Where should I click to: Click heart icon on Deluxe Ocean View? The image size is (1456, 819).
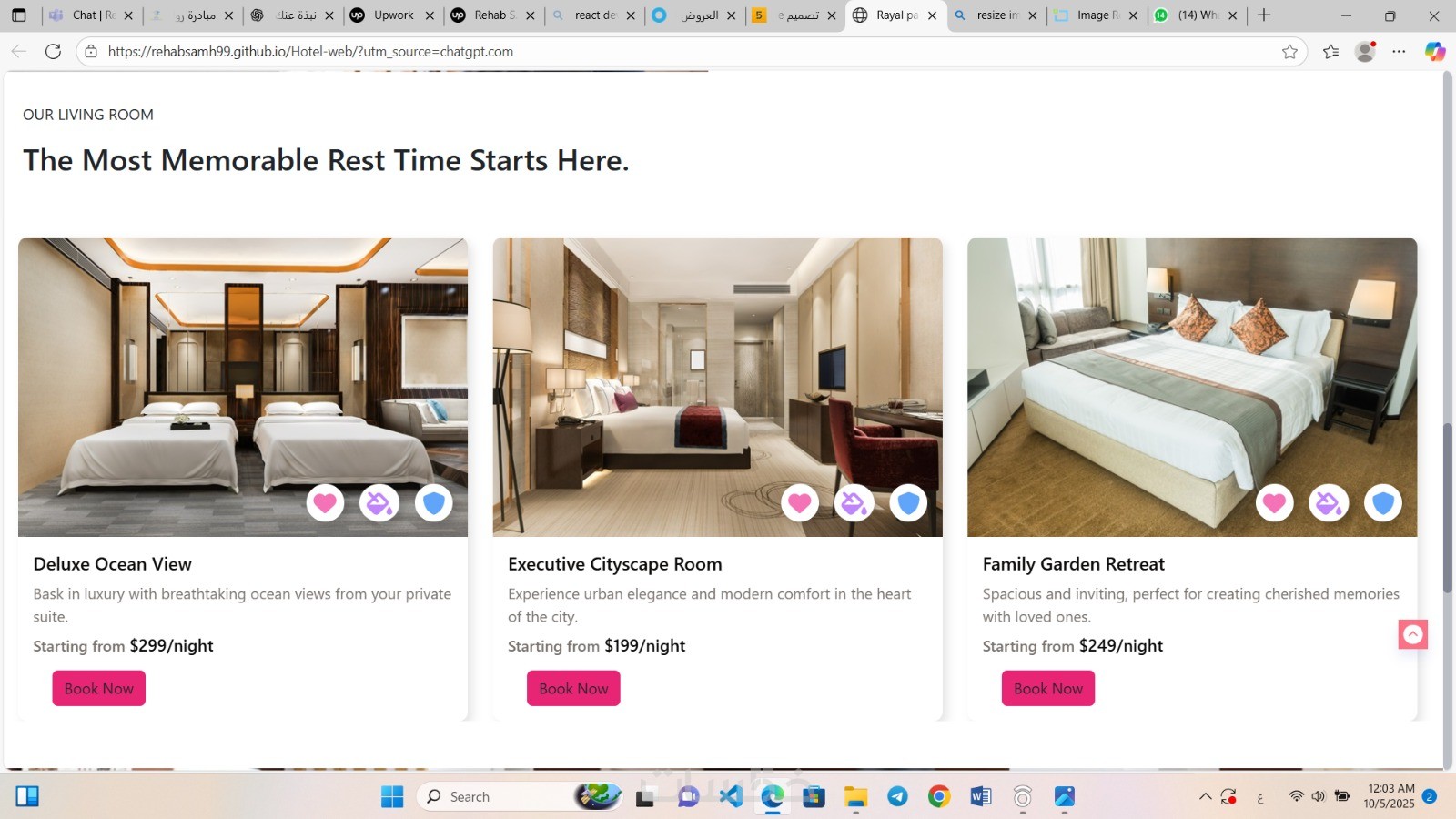(325, 502)
